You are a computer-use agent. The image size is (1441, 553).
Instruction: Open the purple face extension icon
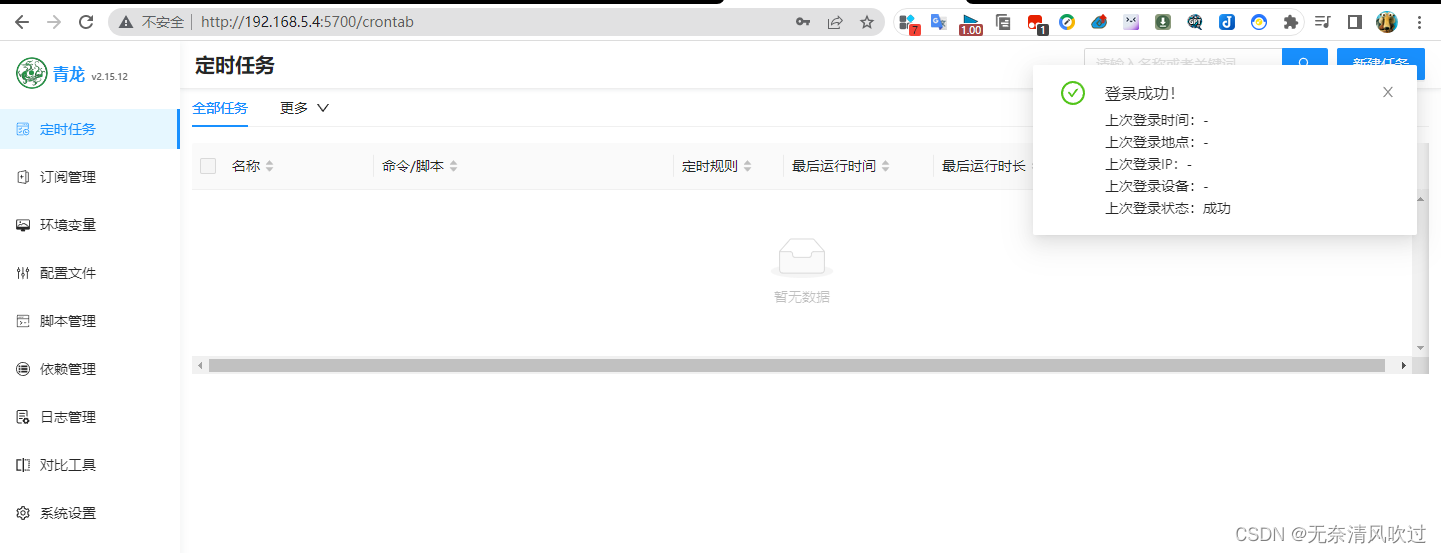click(x=1131, y=22)
